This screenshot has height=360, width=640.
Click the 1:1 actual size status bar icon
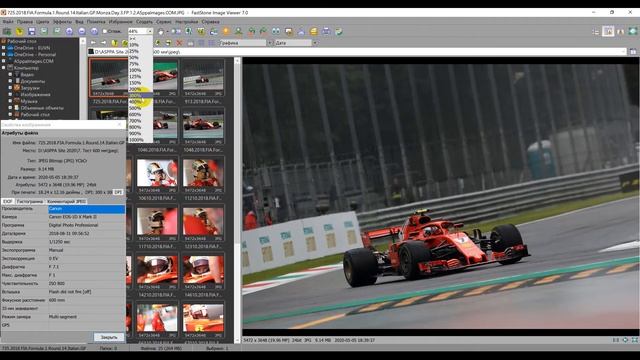pos(616,340)
